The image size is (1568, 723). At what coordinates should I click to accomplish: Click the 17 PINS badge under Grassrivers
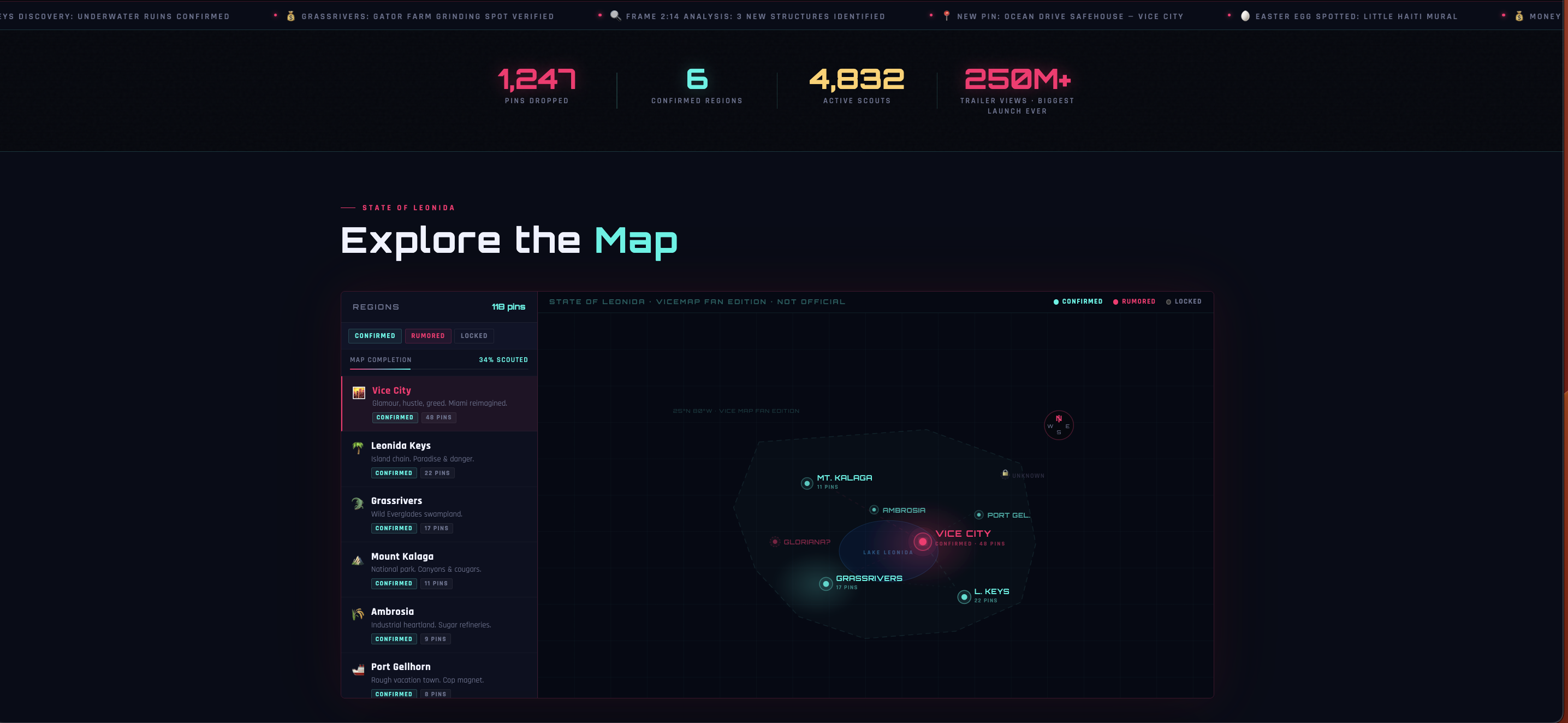pos(436,528)
